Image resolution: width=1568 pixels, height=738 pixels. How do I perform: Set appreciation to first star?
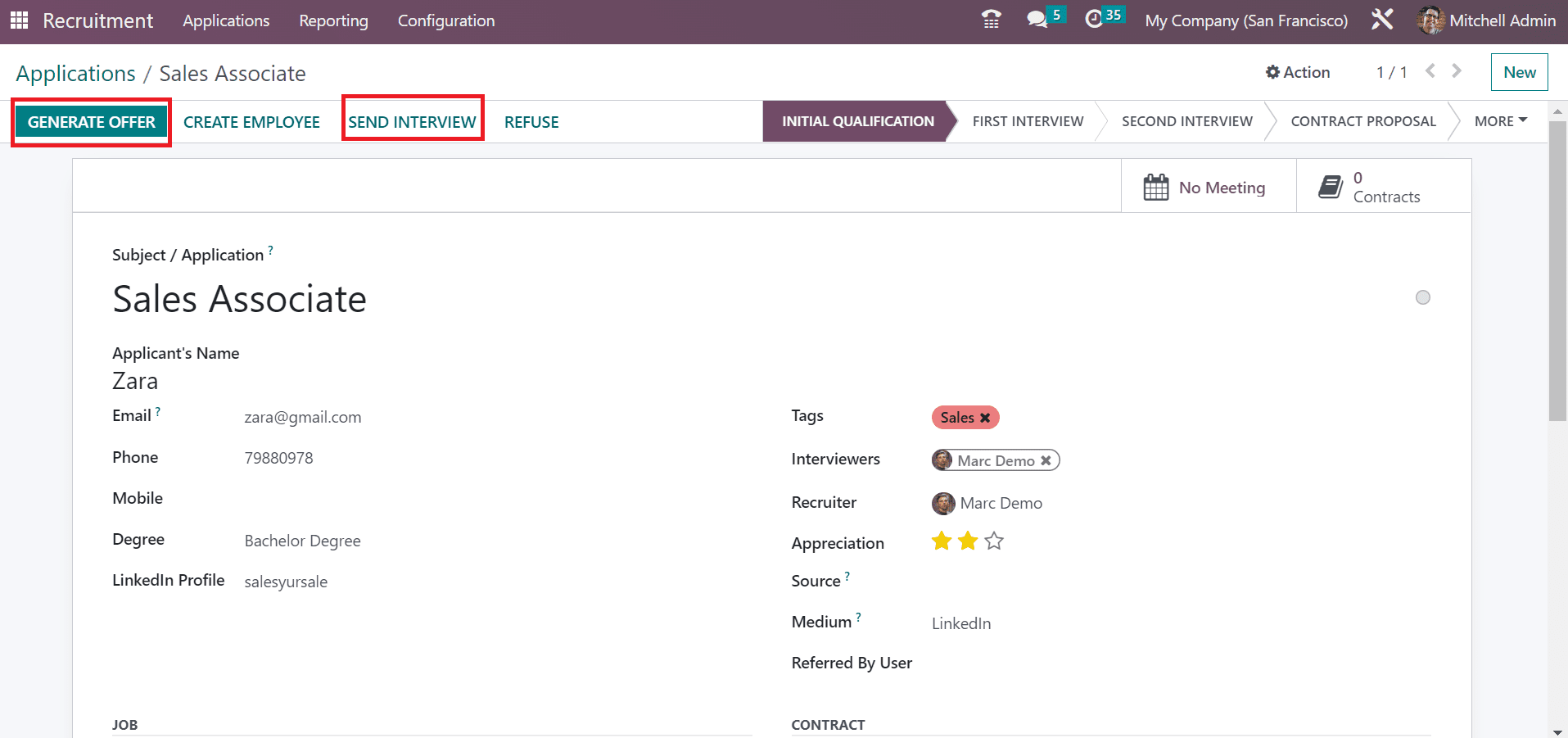tap(942, 541)
